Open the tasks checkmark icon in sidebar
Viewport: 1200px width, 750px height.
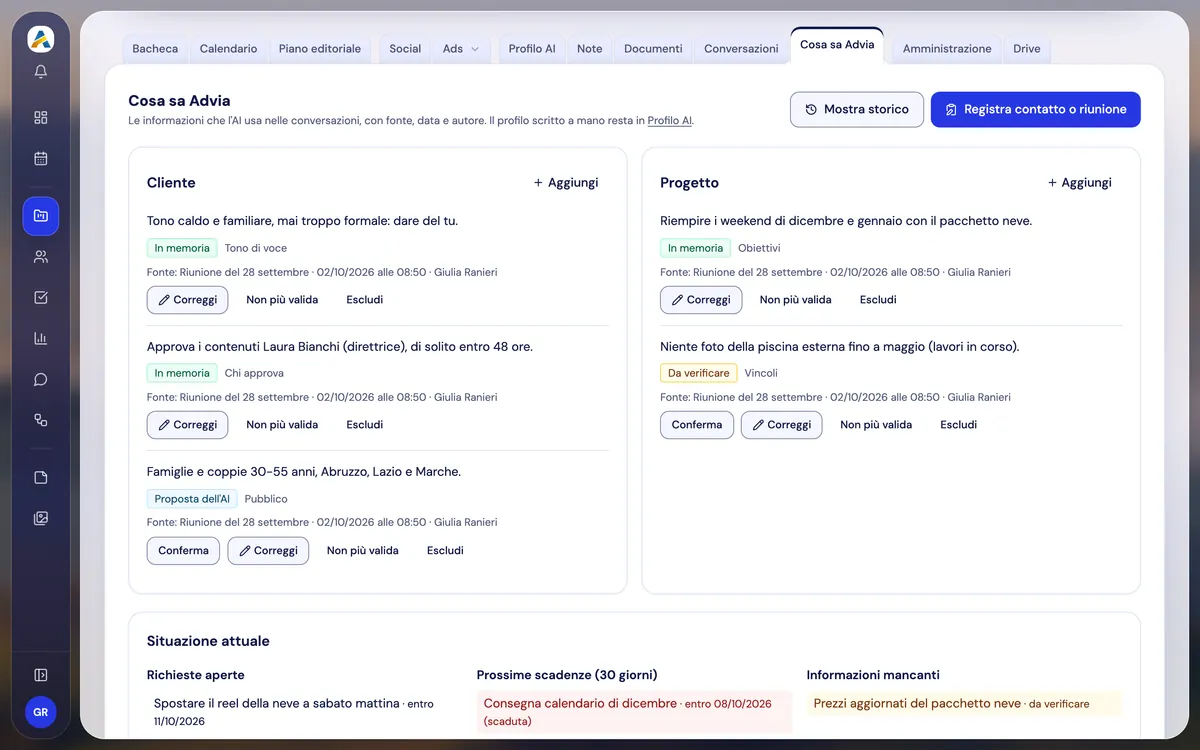coord(41,297)
